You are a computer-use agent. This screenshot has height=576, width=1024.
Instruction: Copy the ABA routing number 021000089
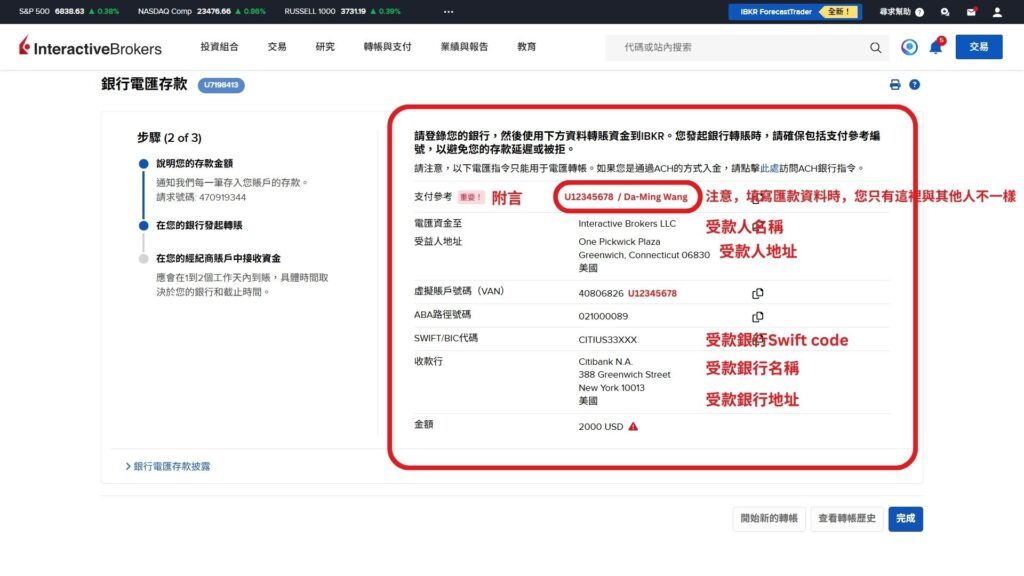[758, 317]
